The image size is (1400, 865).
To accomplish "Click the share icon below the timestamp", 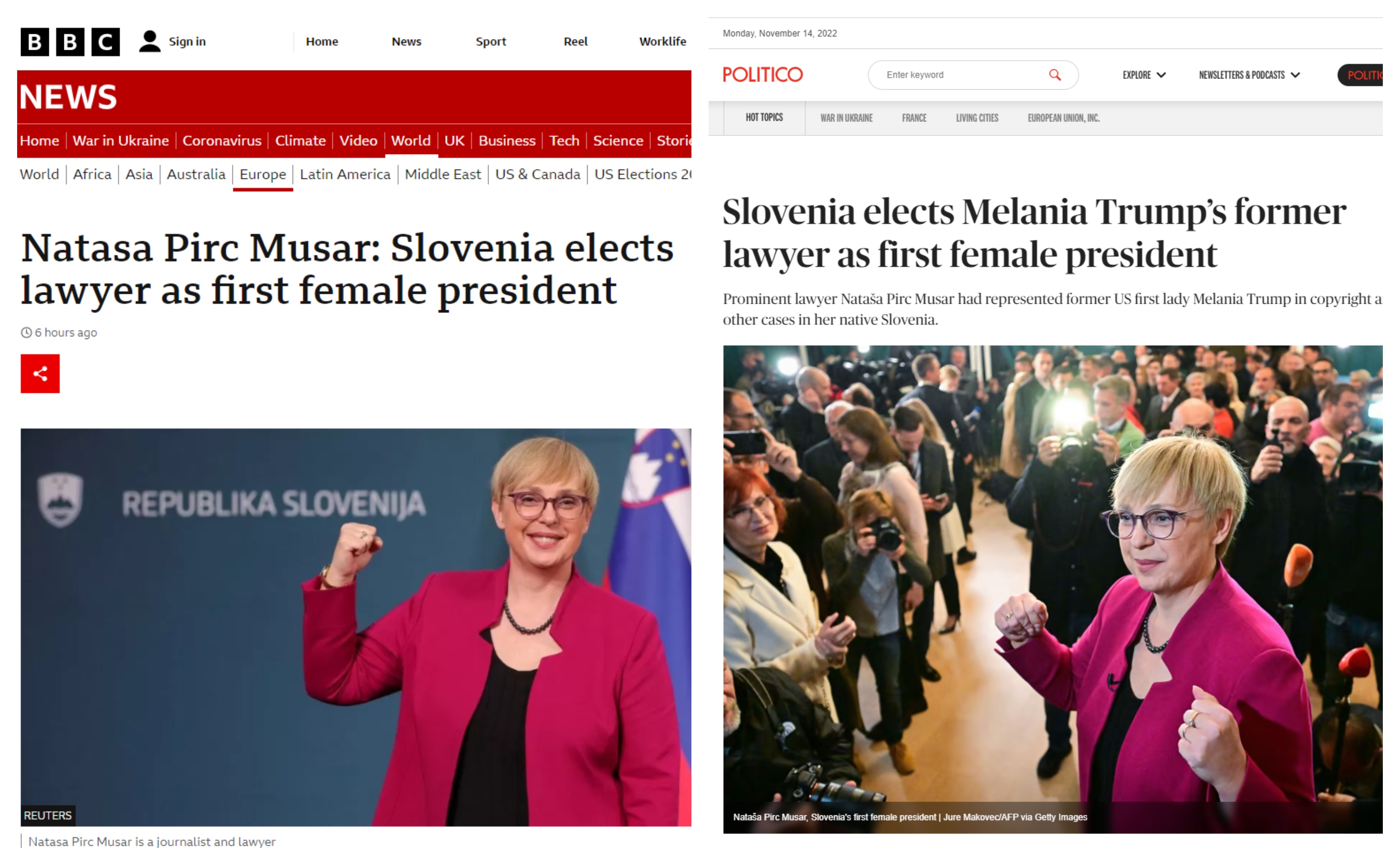I will (39, 373).
